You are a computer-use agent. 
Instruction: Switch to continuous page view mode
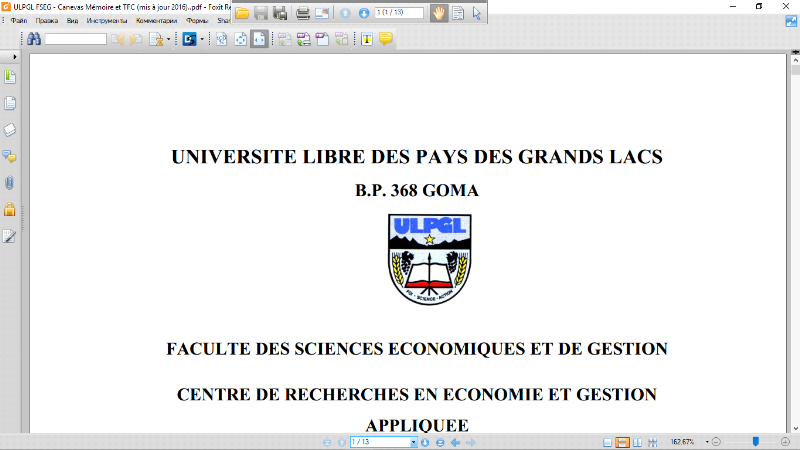tap(622, 442)
